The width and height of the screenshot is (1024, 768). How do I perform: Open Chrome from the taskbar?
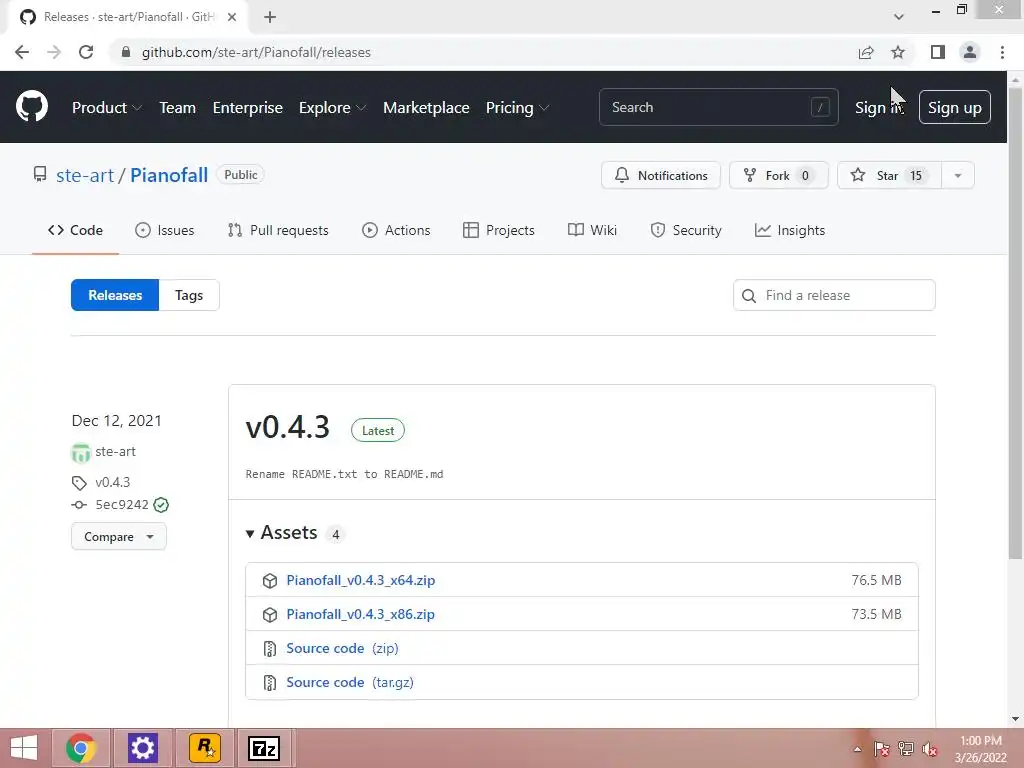(81, 748)
